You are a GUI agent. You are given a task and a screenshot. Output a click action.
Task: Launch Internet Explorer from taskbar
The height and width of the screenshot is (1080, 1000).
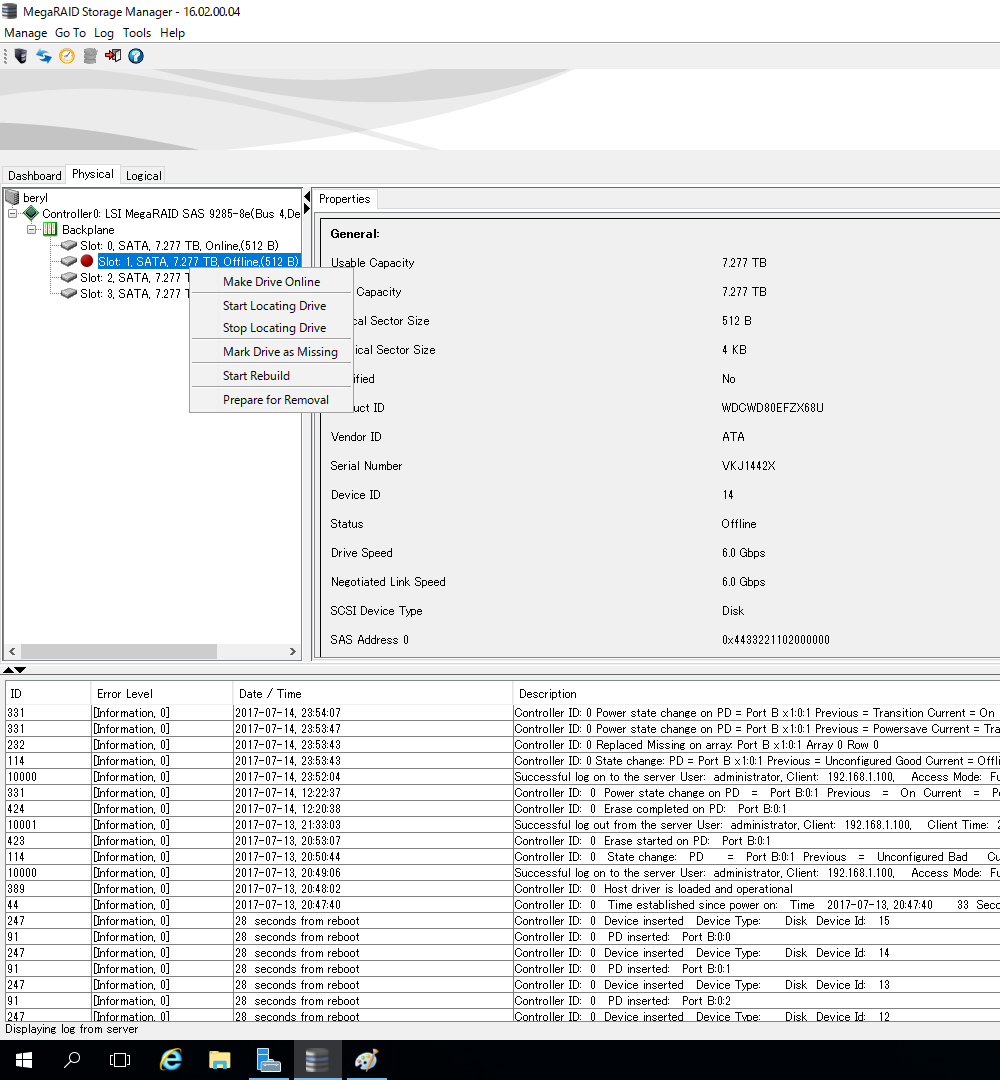pyautogui.click(x=170, y=1060)
